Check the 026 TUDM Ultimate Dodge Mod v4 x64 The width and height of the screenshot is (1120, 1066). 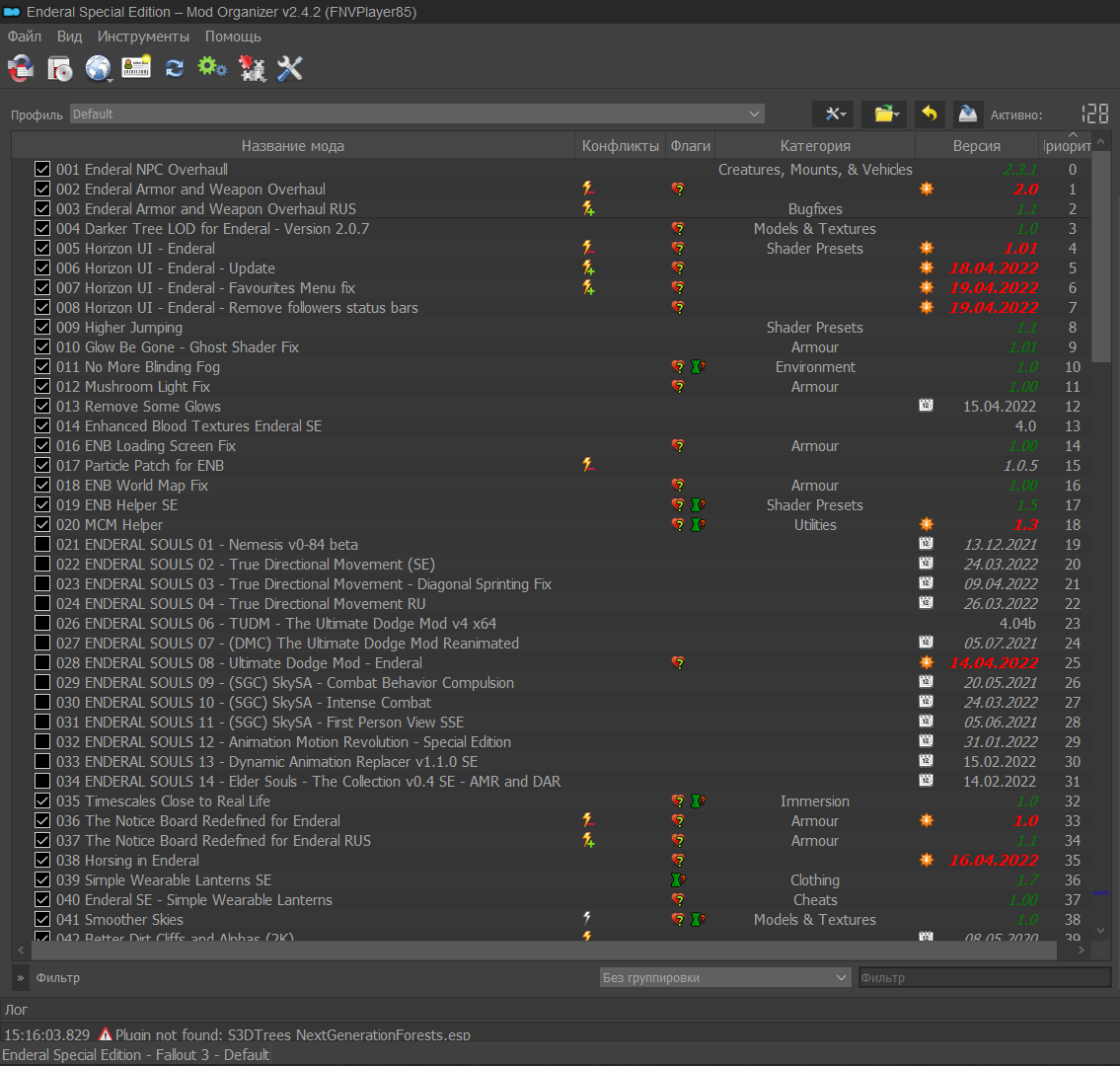coord(42,624)
